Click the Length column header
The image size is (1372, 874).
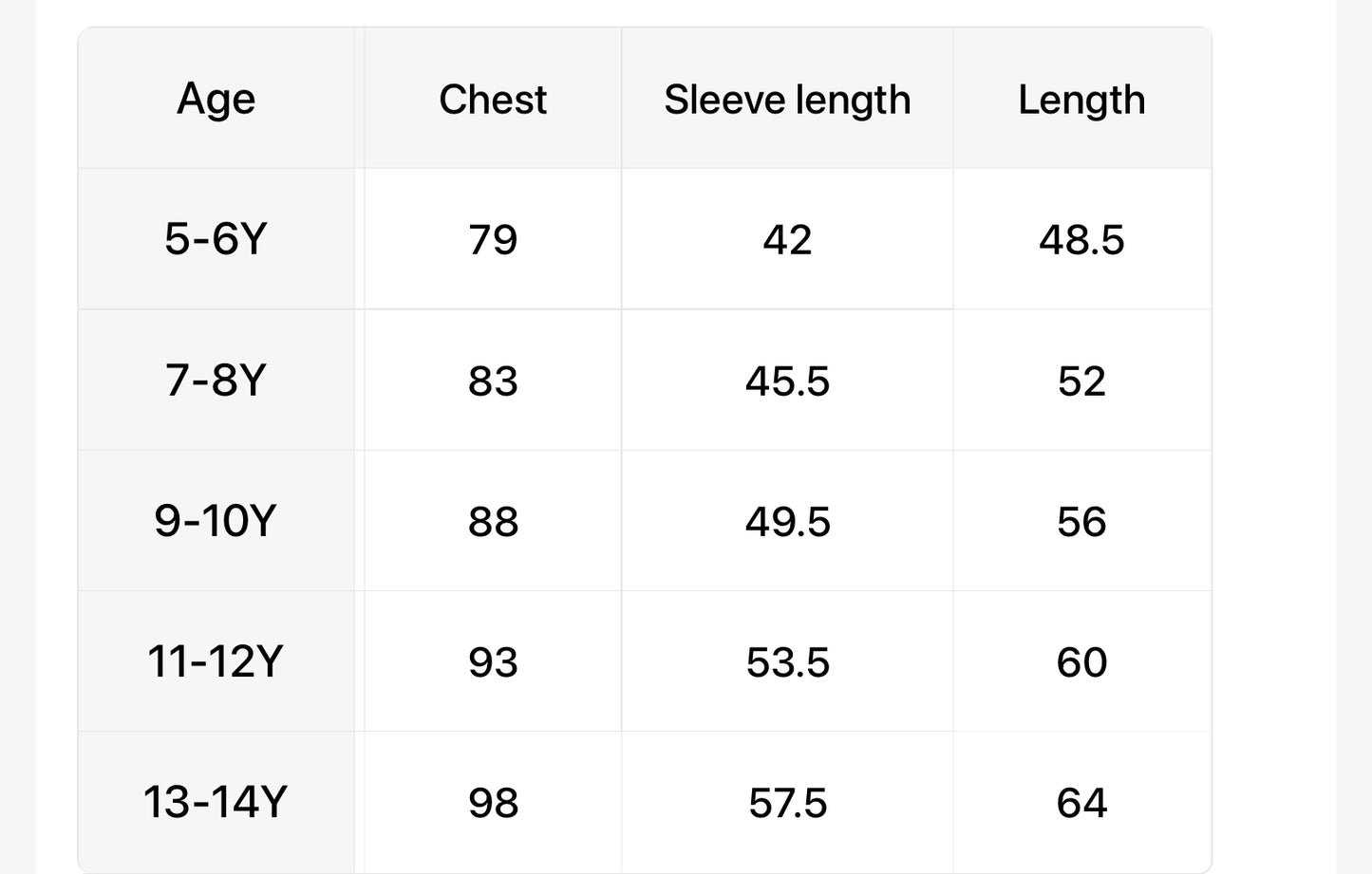[1081, 100]
